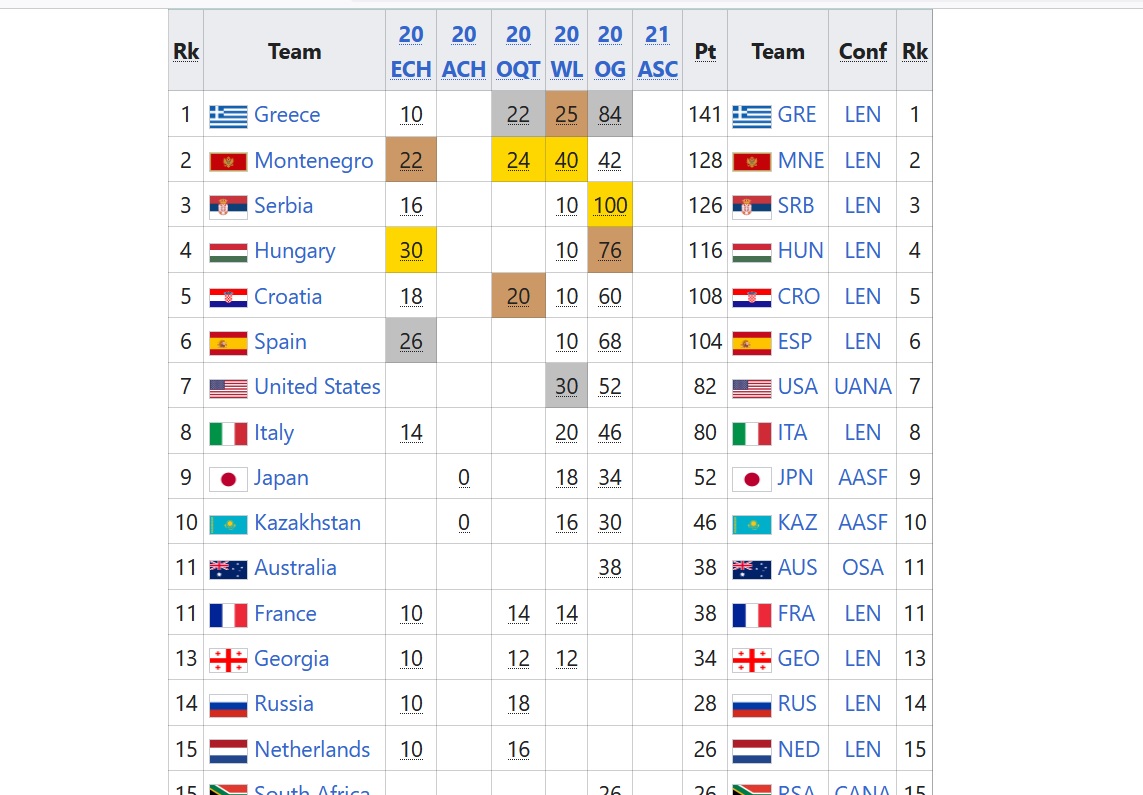Image resolution: width=1143 pixels, height=795 pixels.
Task: Click the gold 100 cell for Serbia
Action: pyautogui.click(x=610, y=206)
